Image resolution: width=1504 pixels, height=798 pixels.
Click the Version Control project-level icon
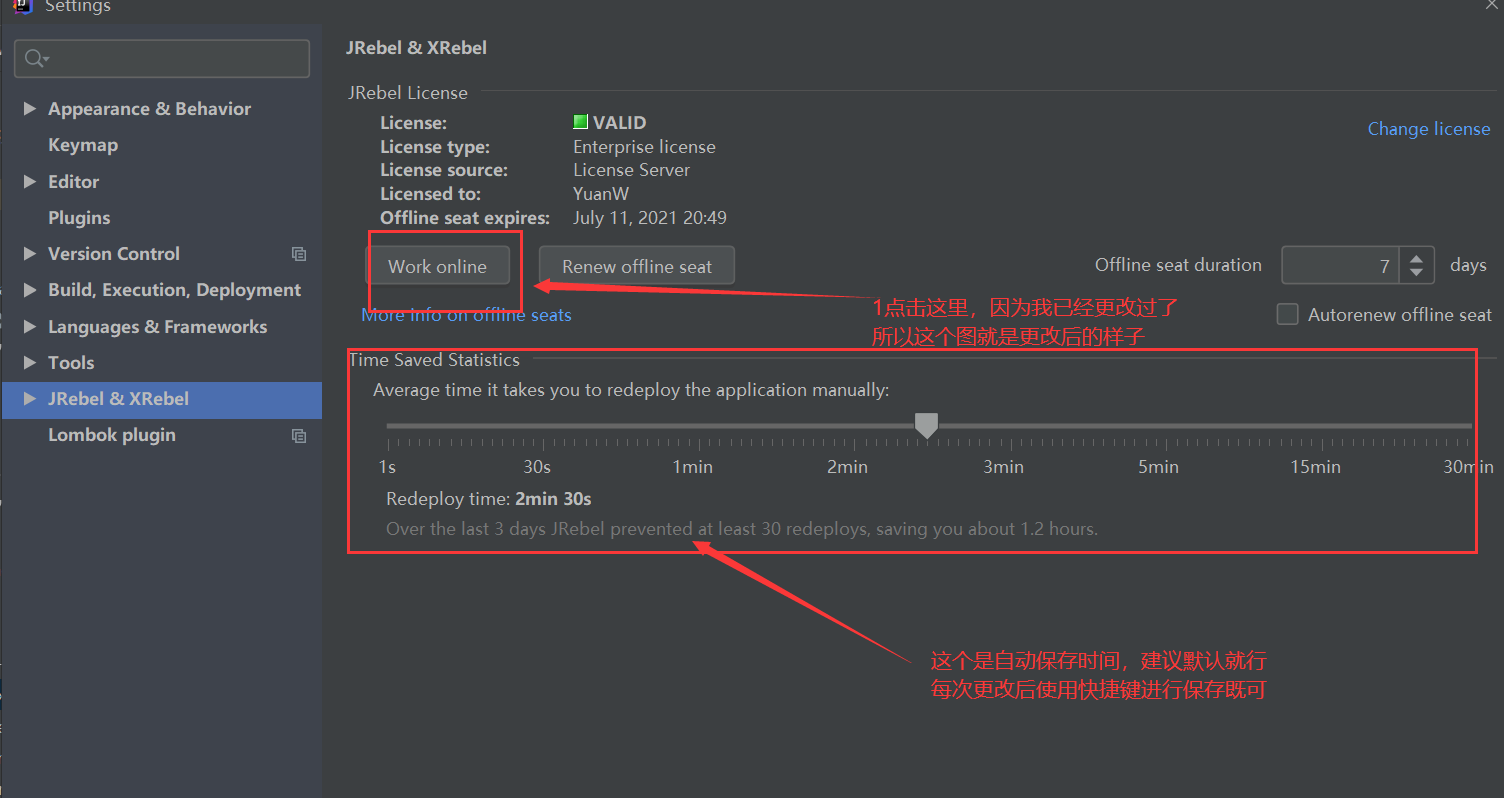tap(299, 254)
